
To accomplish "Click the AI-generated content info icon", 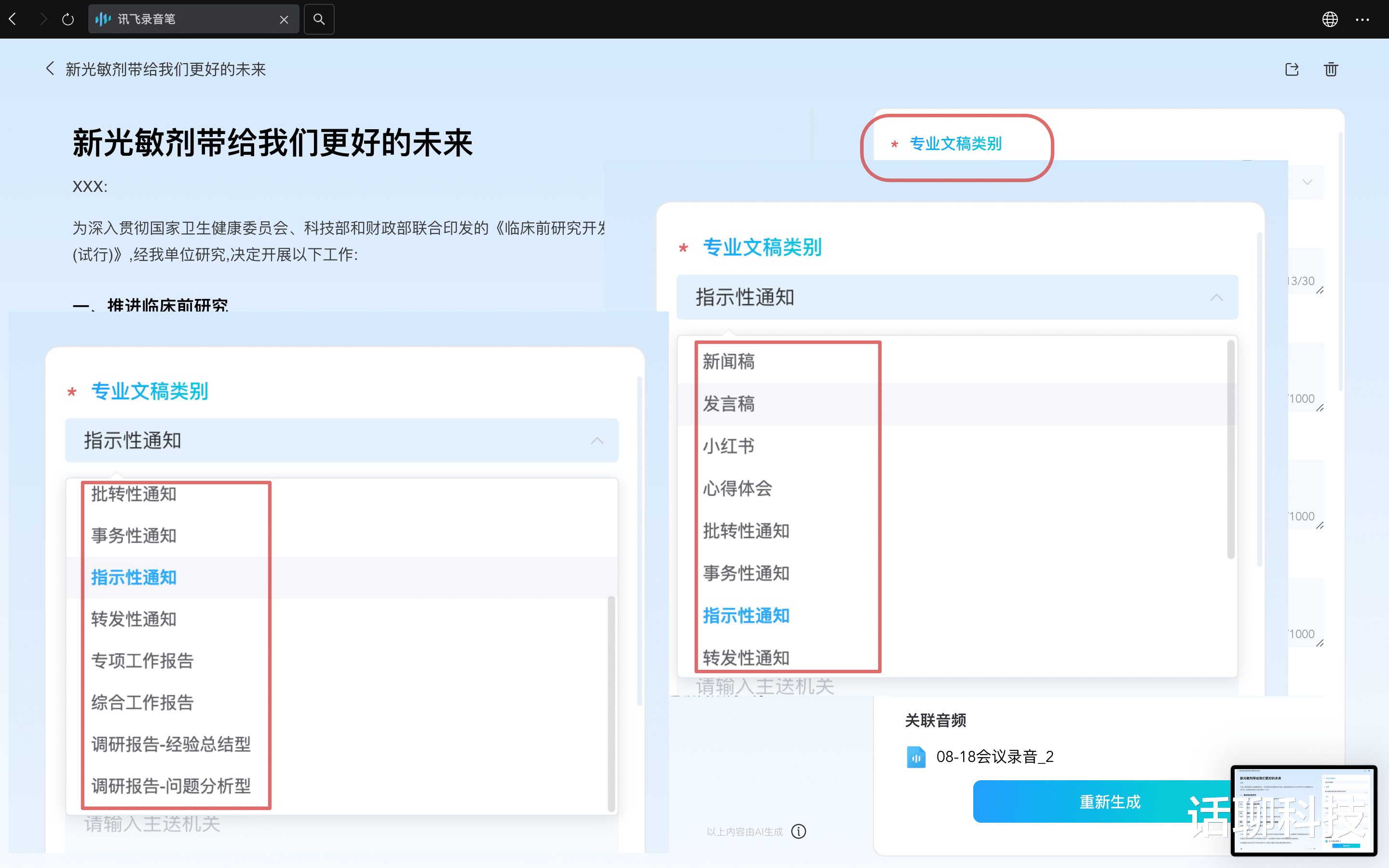I will click(x=798, y=831).
